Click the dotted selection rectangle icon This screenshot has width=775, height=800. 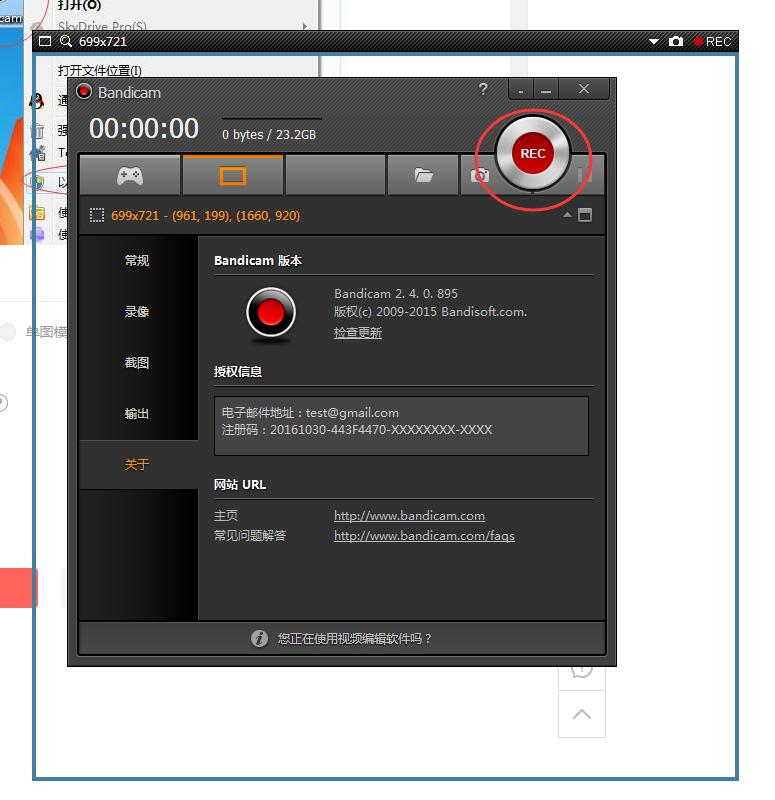[x=96, y=215]
